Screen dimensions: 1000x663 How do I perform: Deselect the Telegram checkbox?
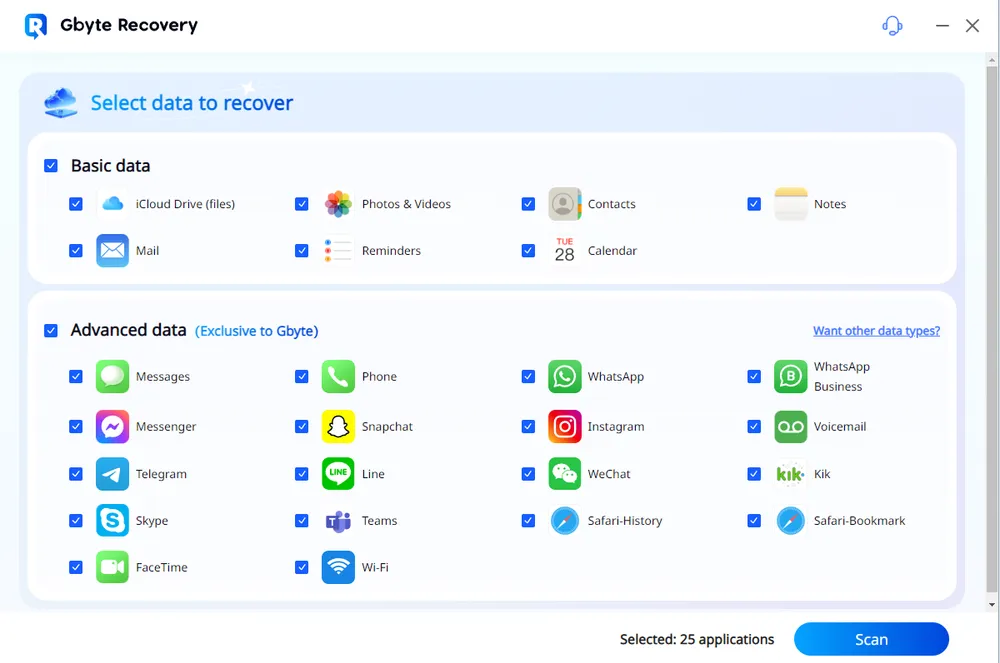[76, 474]
